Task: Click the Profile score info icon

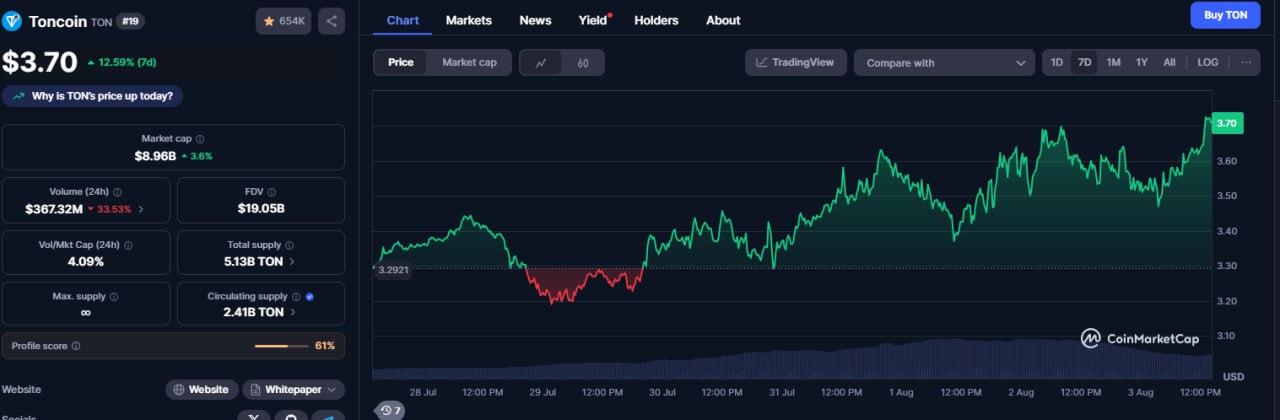Action: pyautogui.click(x=76, y=346)
